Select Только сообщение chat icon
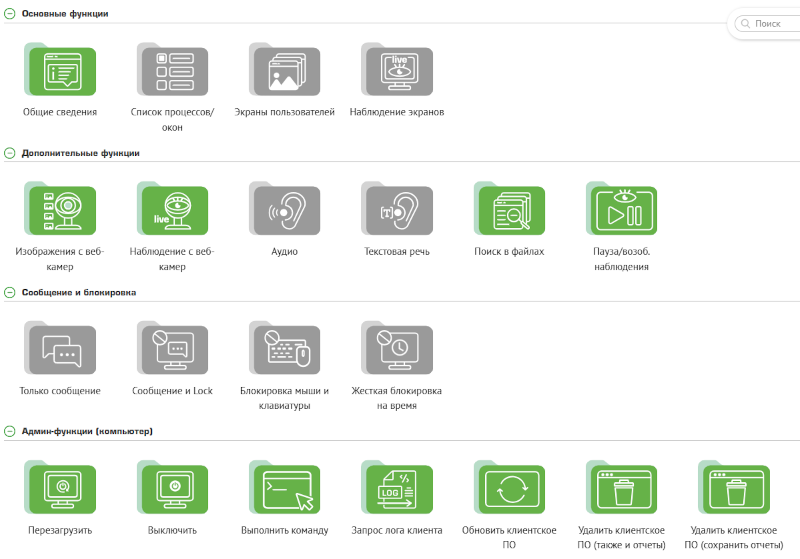This screenshot has width=800, height=559. [60, 349]
